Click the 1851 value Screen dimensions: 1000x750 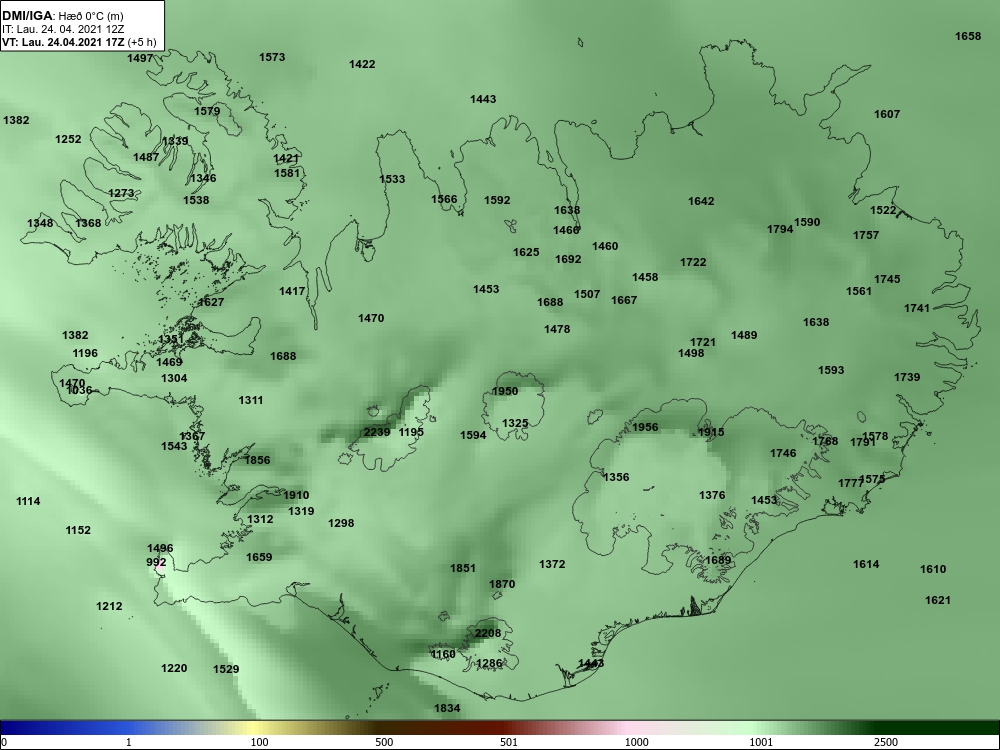point(463,568)
